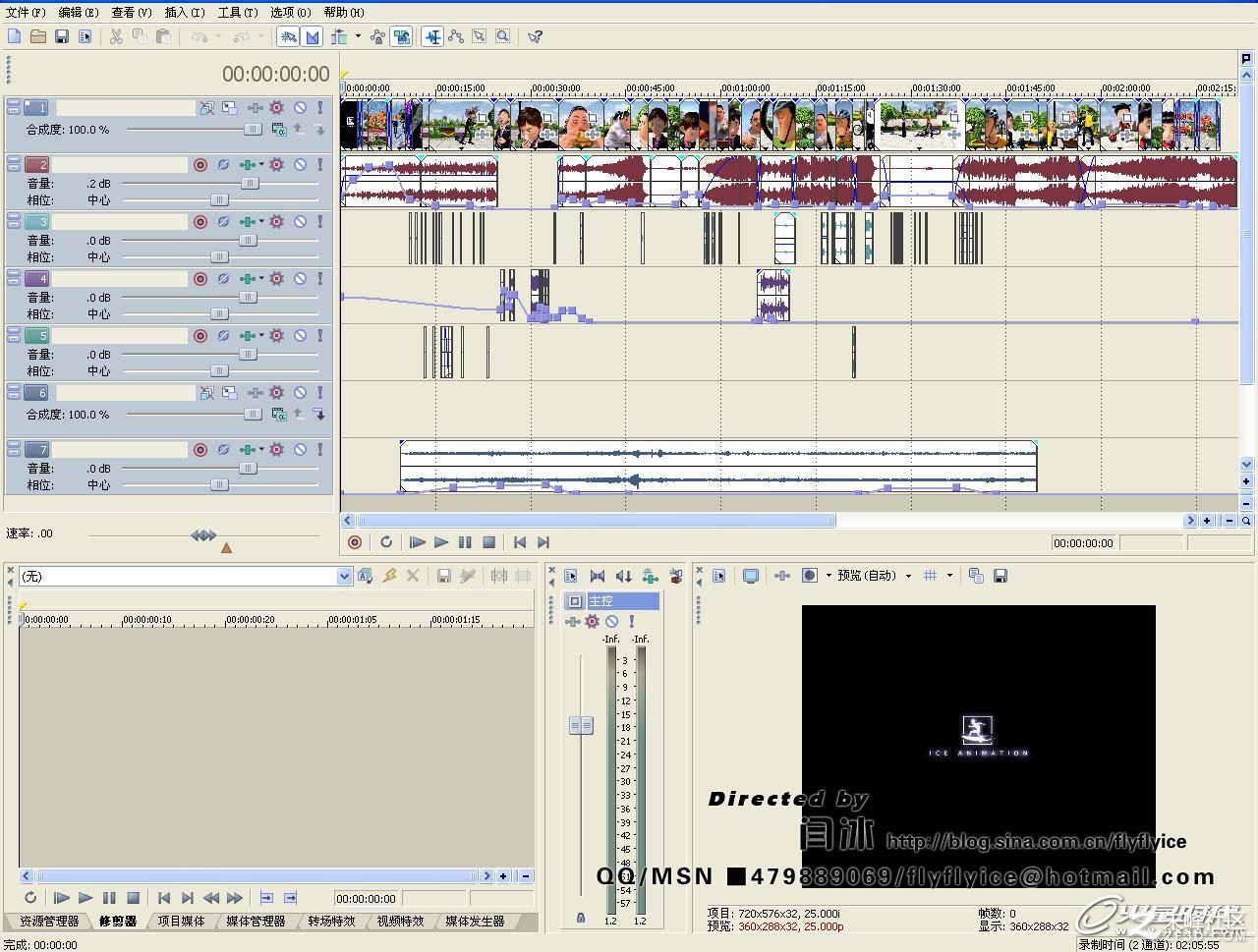Screen dimensions: 1258x952
Task: Arm audio track 2 for record
Action: pos(200,165)
